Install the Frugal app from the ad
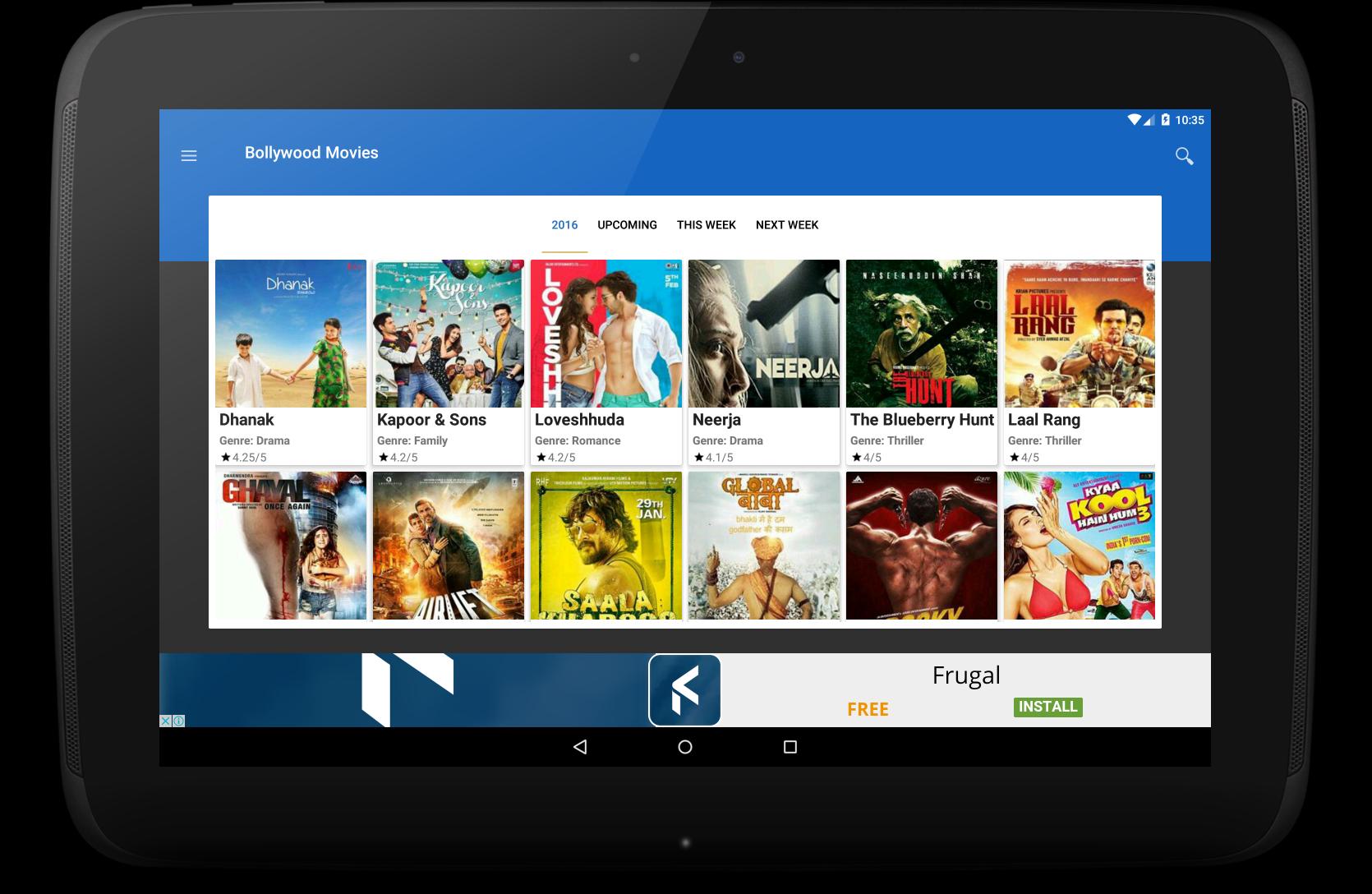1372x894 pixels. coord(1047,707)
